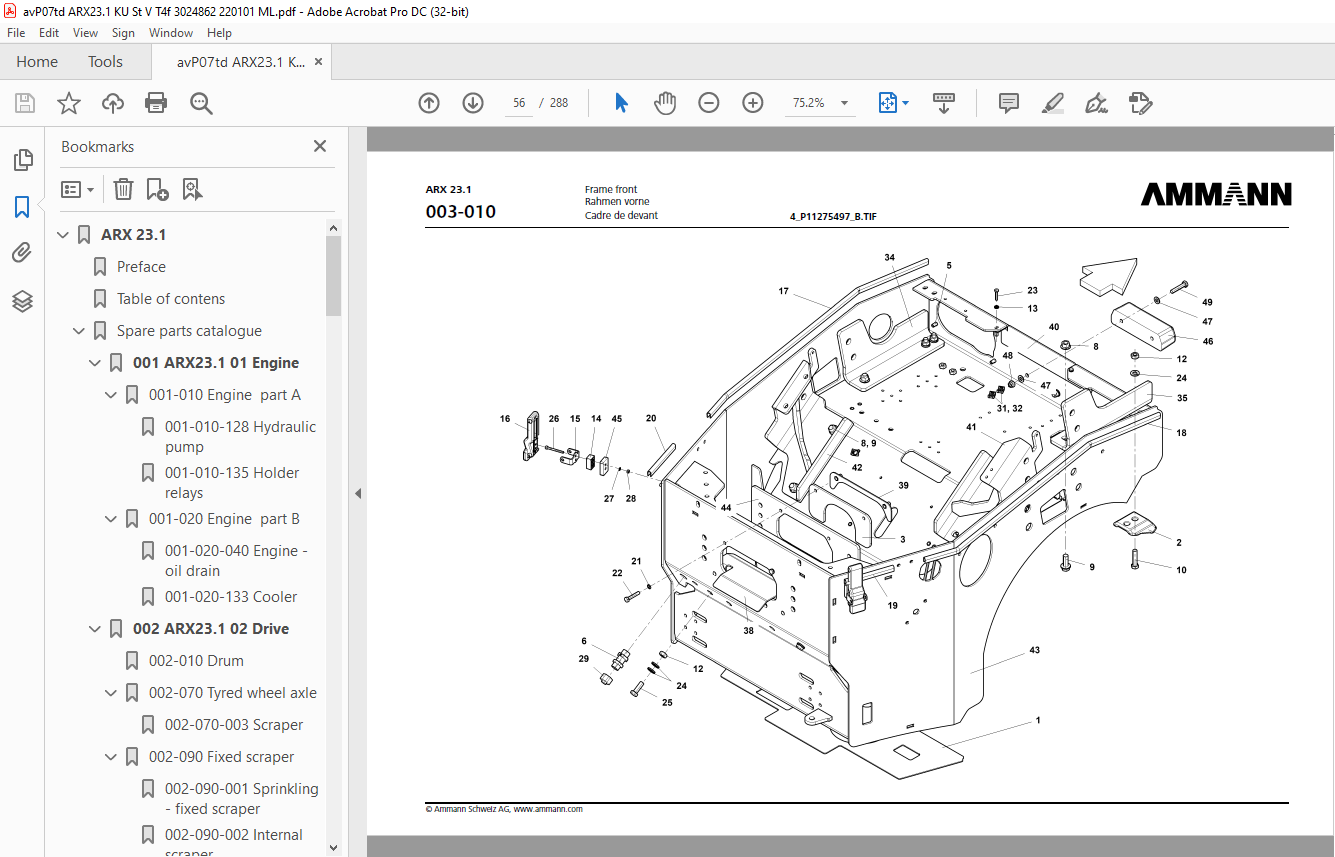1335x857 pixels.
Task: Go to 001-010-128 Hydraulic pump bookmark
Action: 240,437
